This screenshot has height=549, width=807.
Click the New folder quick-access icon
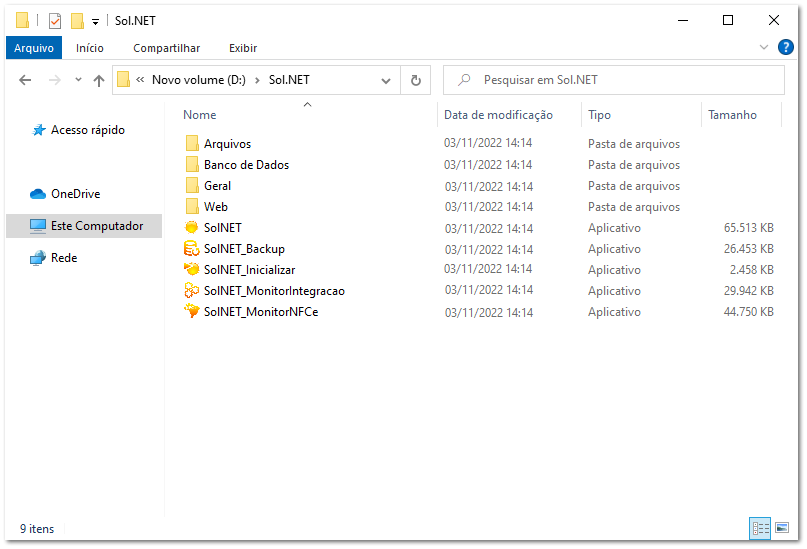(77, 21)
